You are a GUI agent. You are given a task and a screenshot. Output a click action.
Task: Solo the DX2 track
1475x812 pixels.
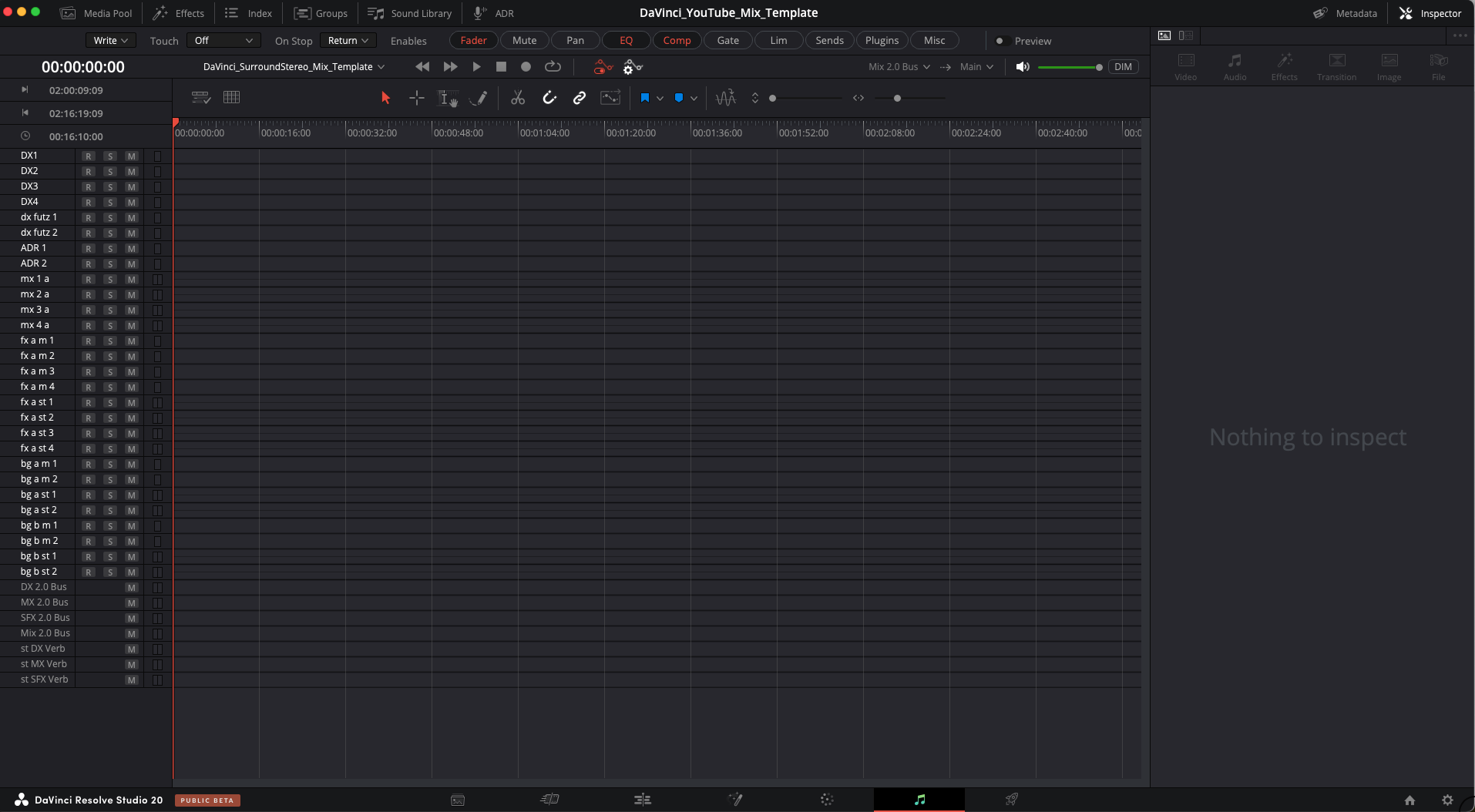[x=110, y=172]
